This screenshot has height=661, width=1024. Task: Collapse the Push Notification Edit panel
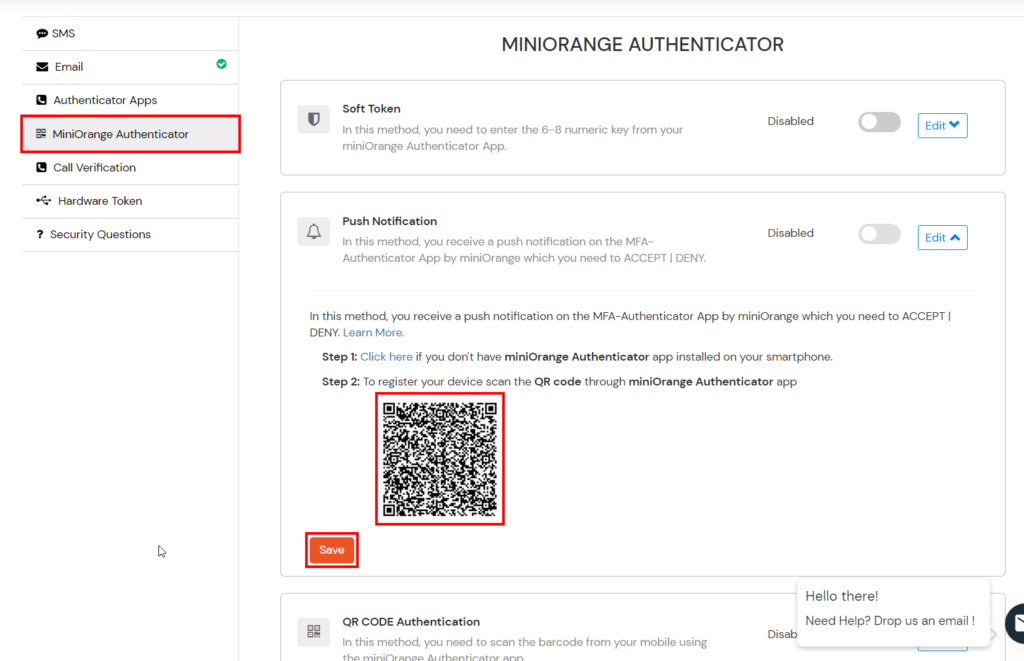pos(942,237)
